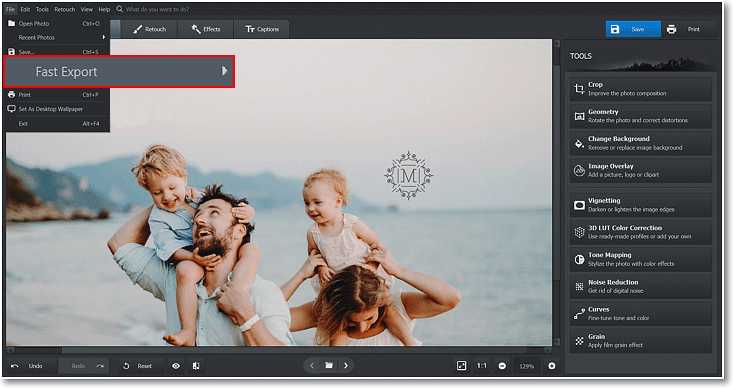Go to next photo arrow
This screenshot has height=388, width=733.
click(x=346, y=366)
